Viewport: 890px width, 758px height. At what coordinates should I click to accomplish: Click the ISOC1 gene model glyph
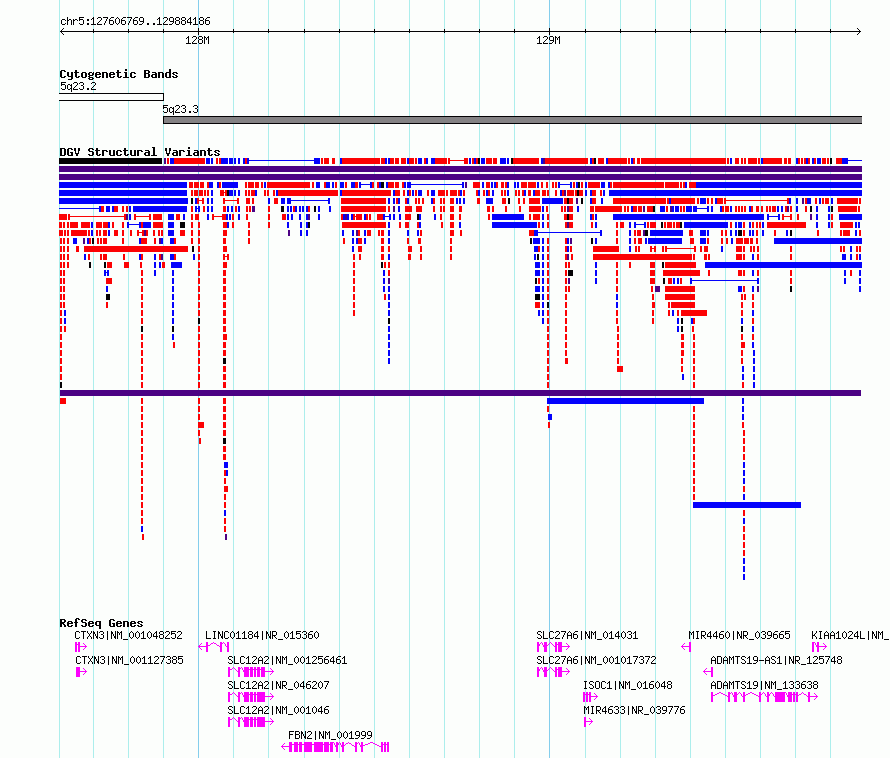pyautogui.click(x=590, y=697)
